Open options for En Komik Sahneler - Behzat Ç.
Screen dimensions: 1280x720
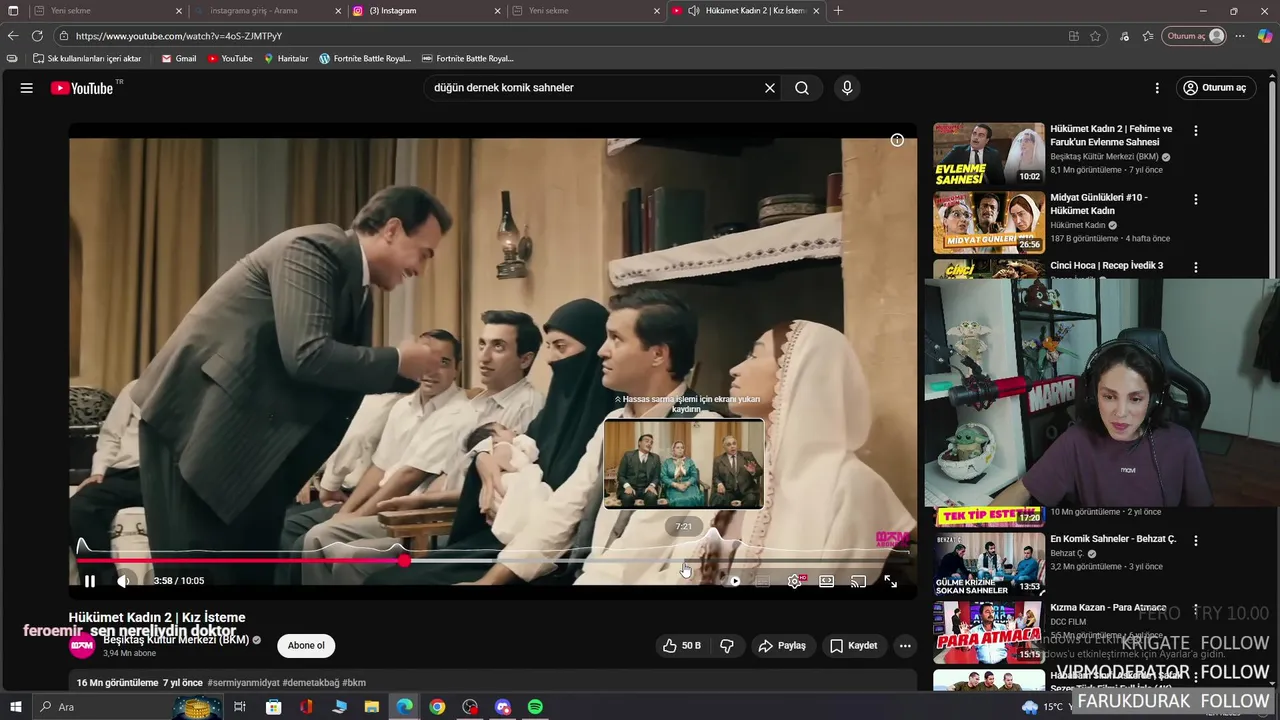point(1195,540)
